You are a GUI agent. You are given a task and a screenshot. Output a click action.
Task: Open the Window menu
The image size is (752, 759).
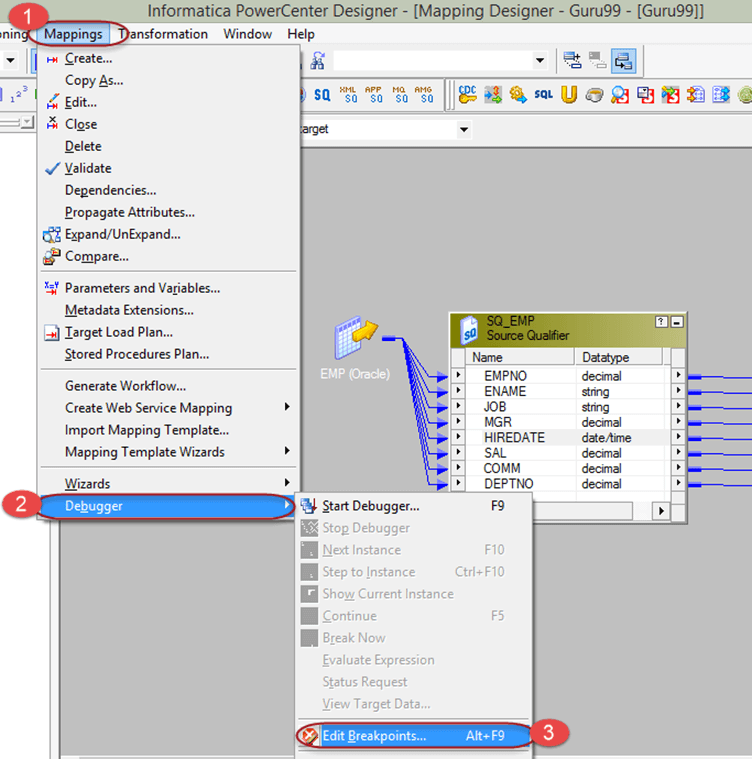pos(247,34)
